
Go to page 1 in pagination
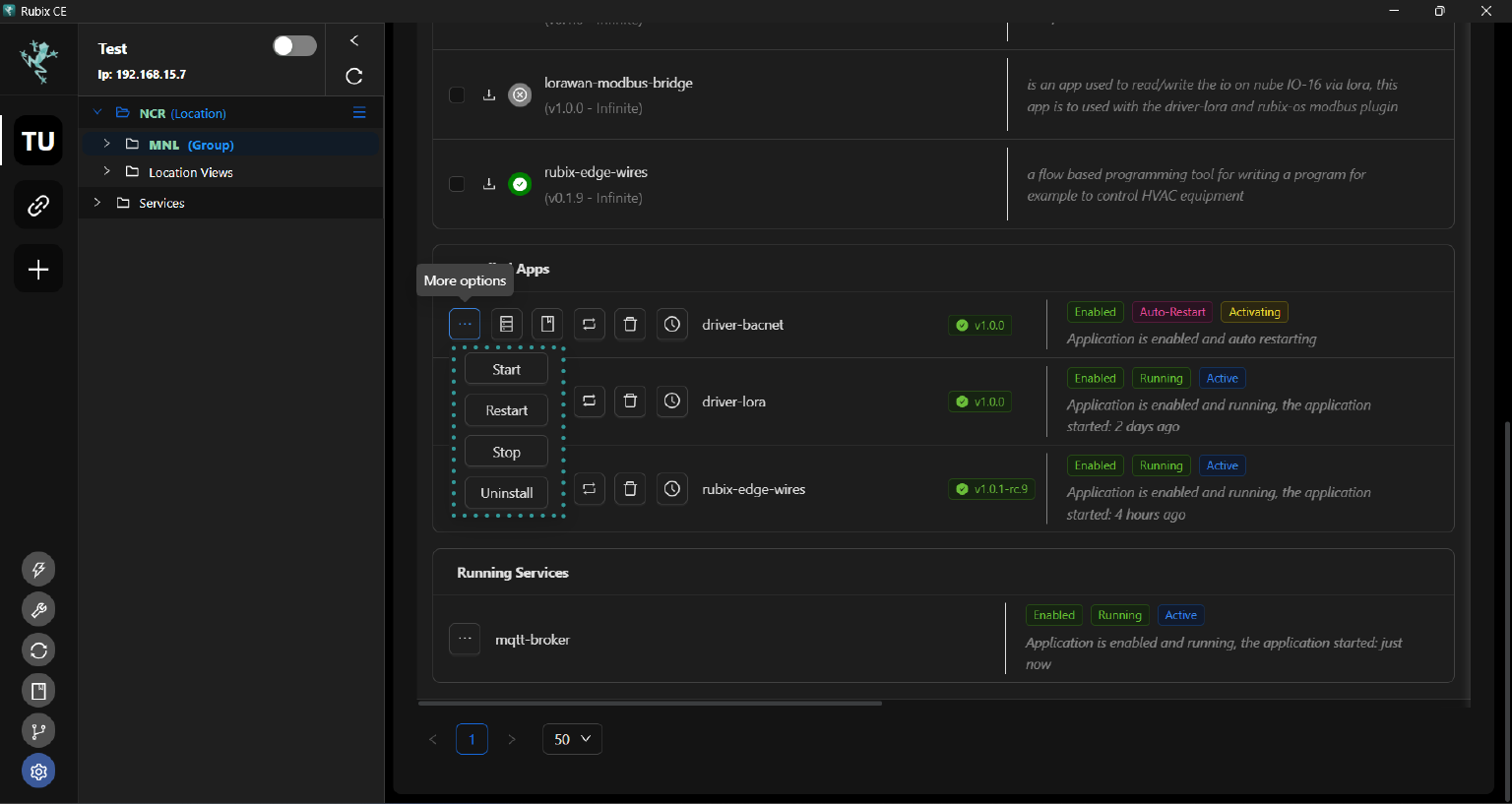click(x=472, y=739)
